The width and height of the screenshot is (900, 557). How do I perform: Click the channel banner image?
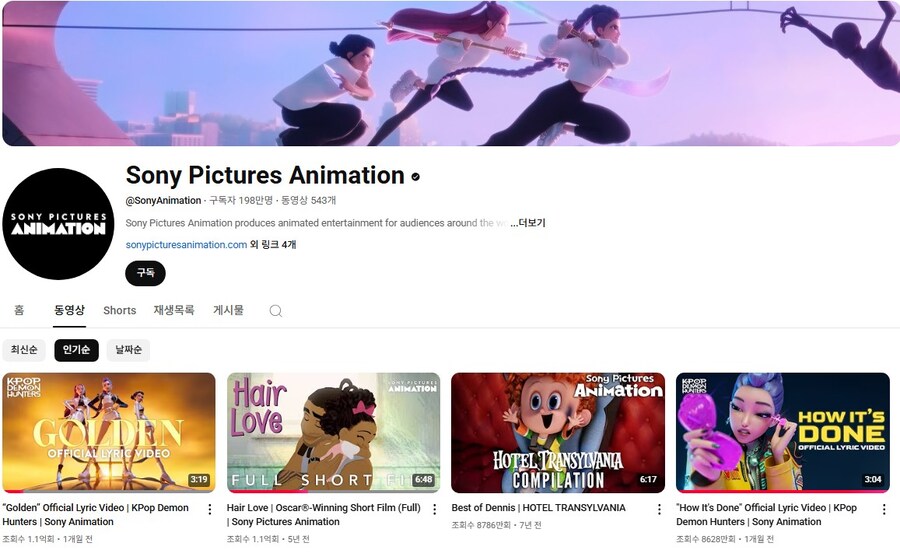(451, 73)
